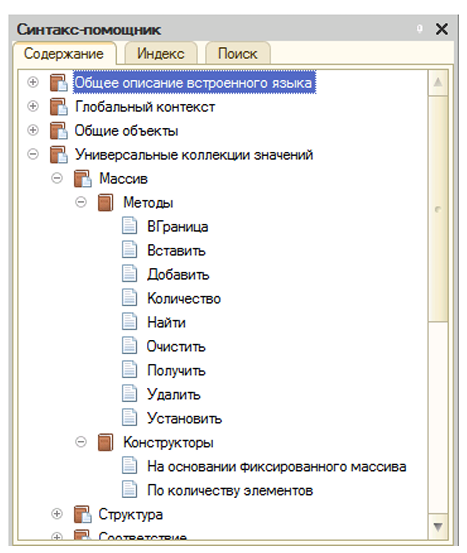Collapse the Методы node

(81, 202)
